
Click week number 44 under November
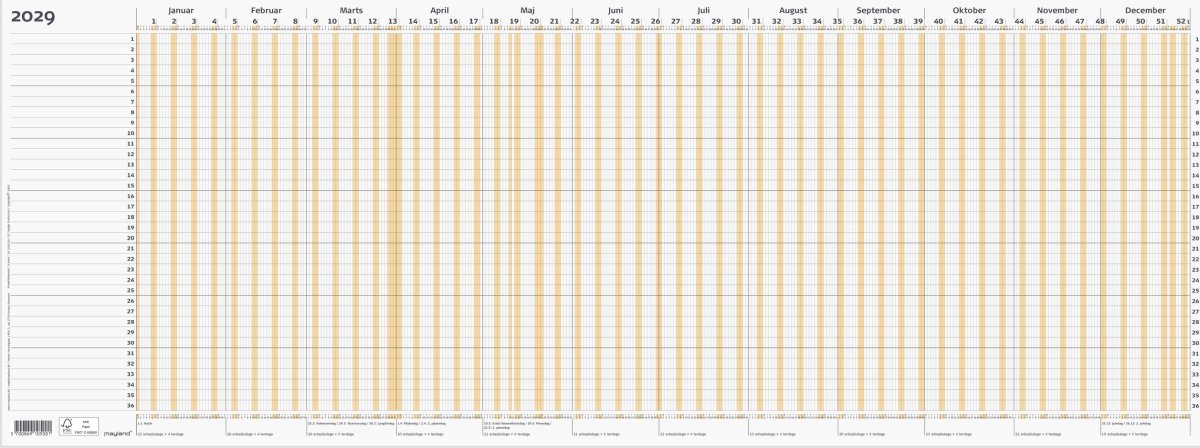pyautogui.click(x=1019, y=21)
